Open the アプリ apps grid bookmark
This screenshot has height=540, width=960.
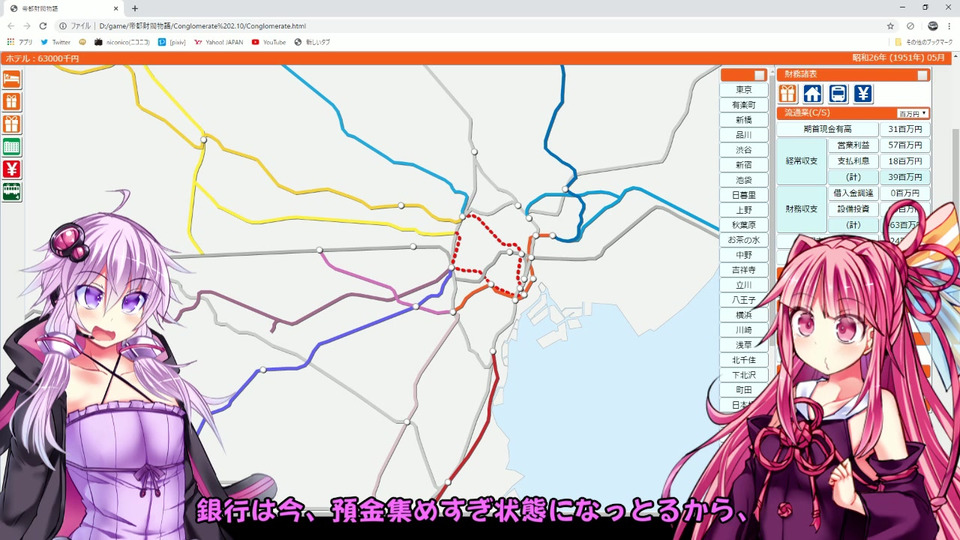20,42
